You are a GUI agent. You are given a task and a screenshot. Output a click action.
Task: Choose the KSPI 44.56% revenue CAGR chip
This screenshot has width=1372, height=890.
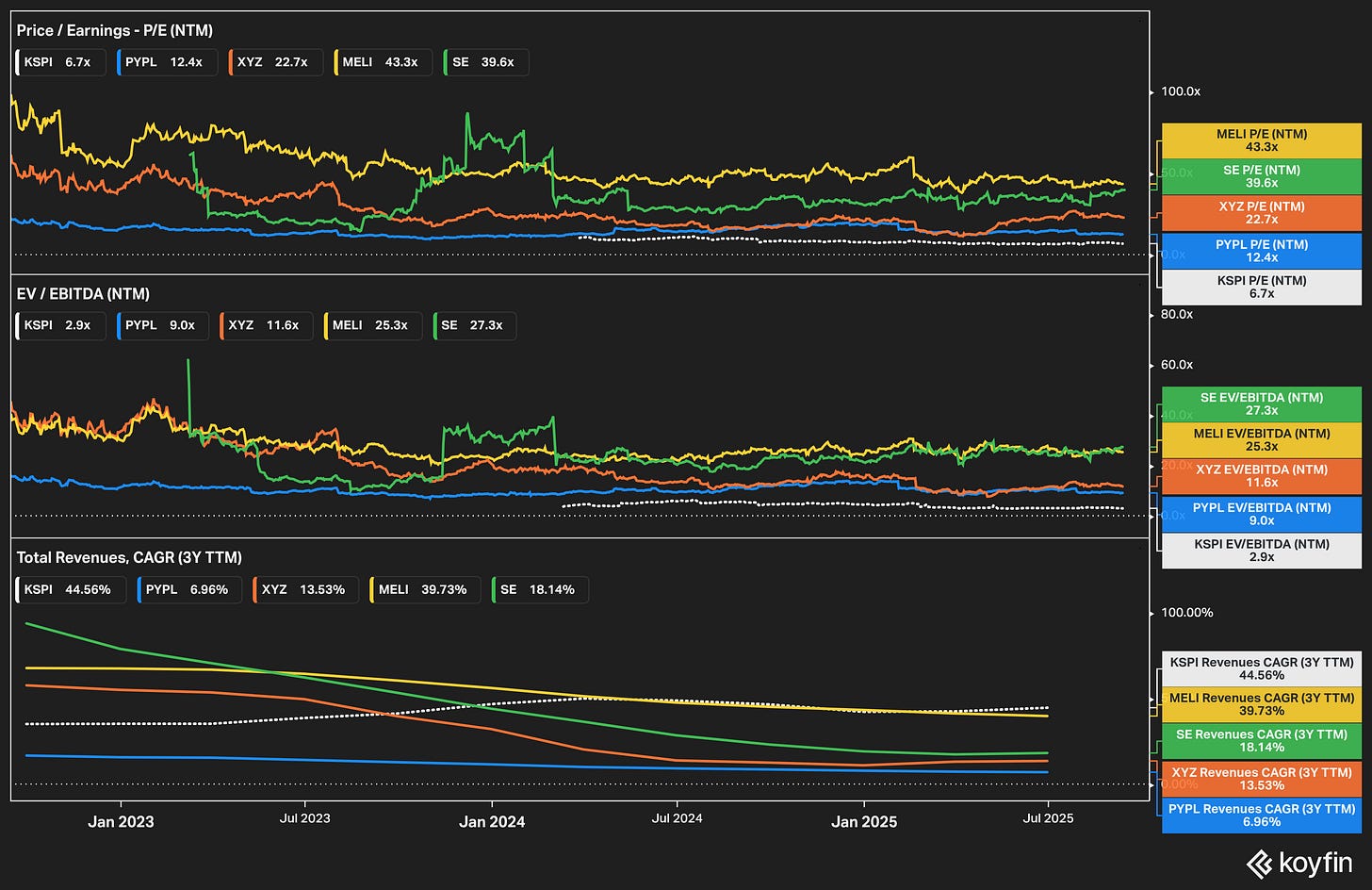(x=71, y=589)
